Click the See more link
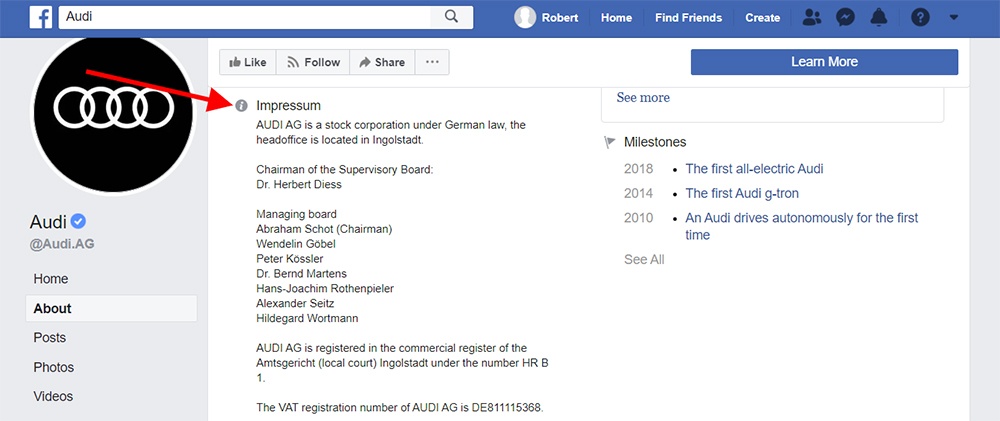 pyautogui.click(x=643, y=98)
